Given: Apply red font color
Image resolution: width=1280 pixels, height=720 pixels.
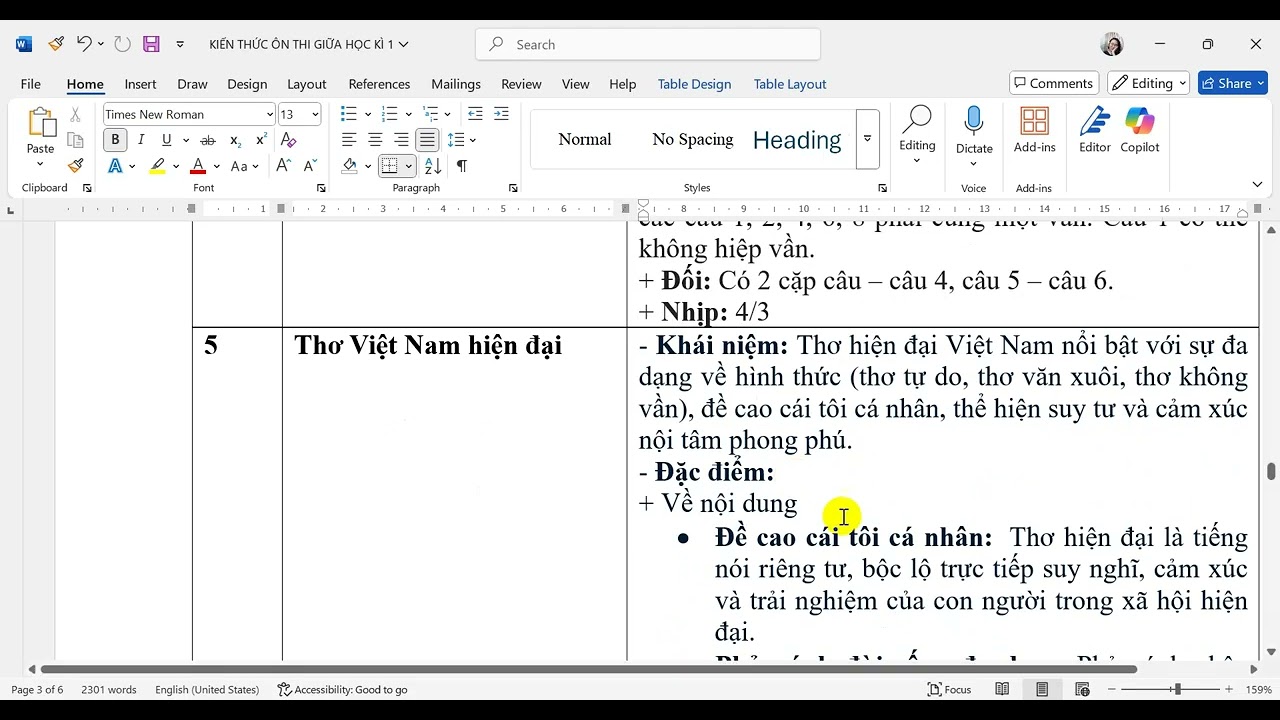Looking at the screenshot, I should click(198, 166).
